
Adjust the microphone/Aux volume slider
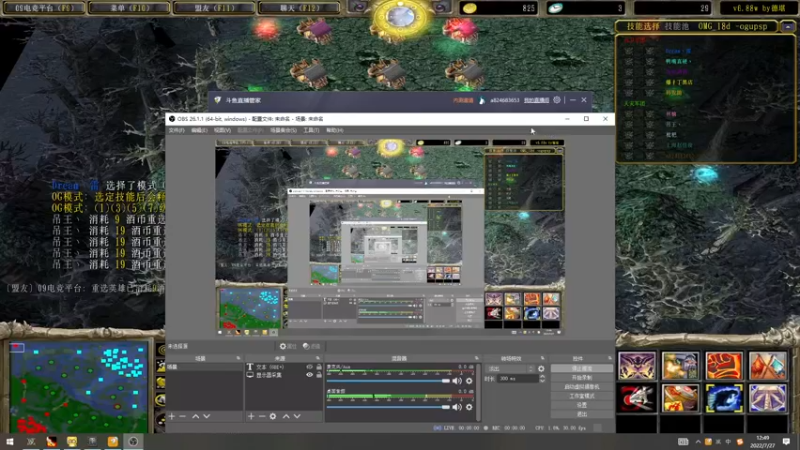point(388,381)
